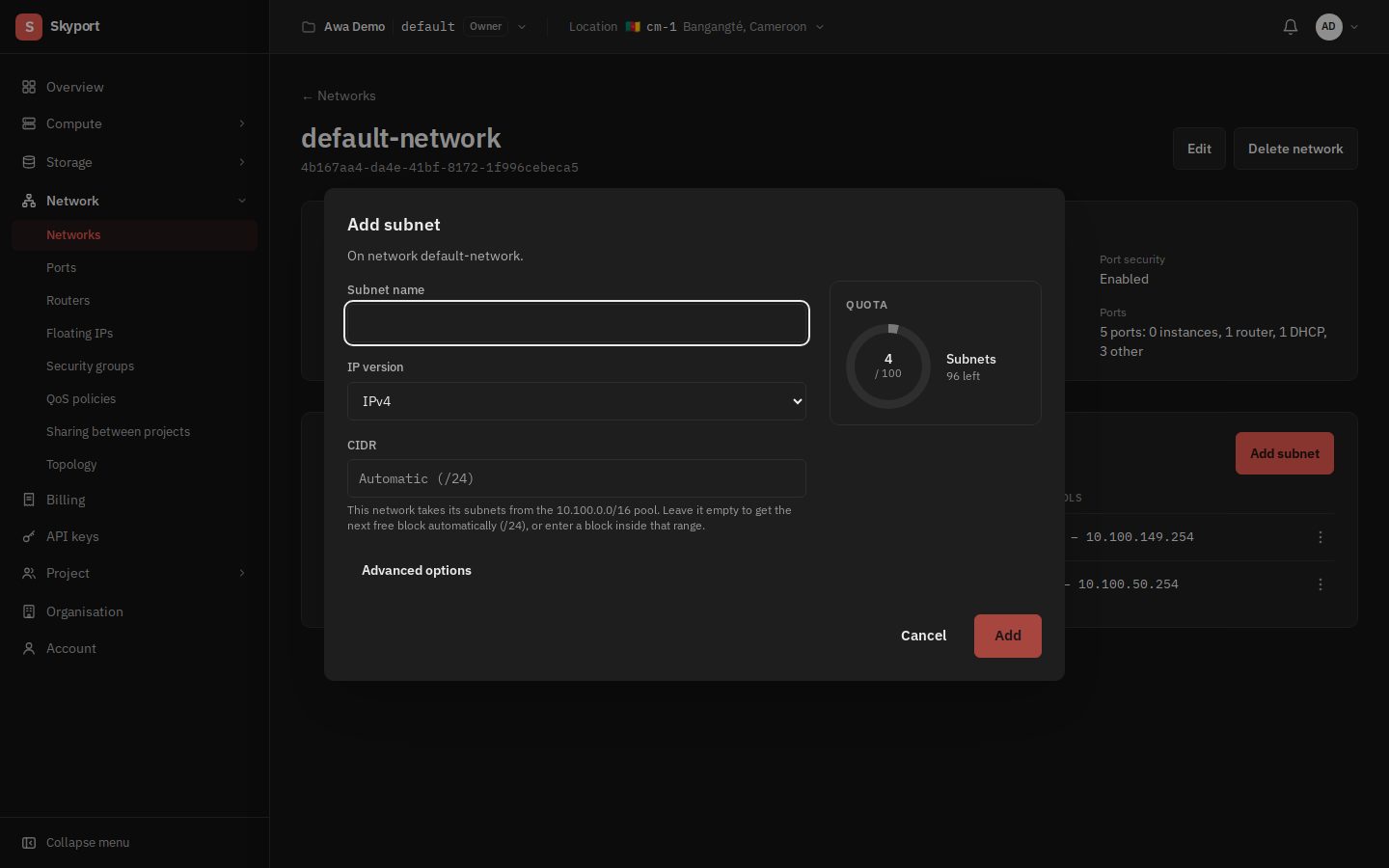
Task: Click the Overview grid icon
Action: [x=29, y=87]
